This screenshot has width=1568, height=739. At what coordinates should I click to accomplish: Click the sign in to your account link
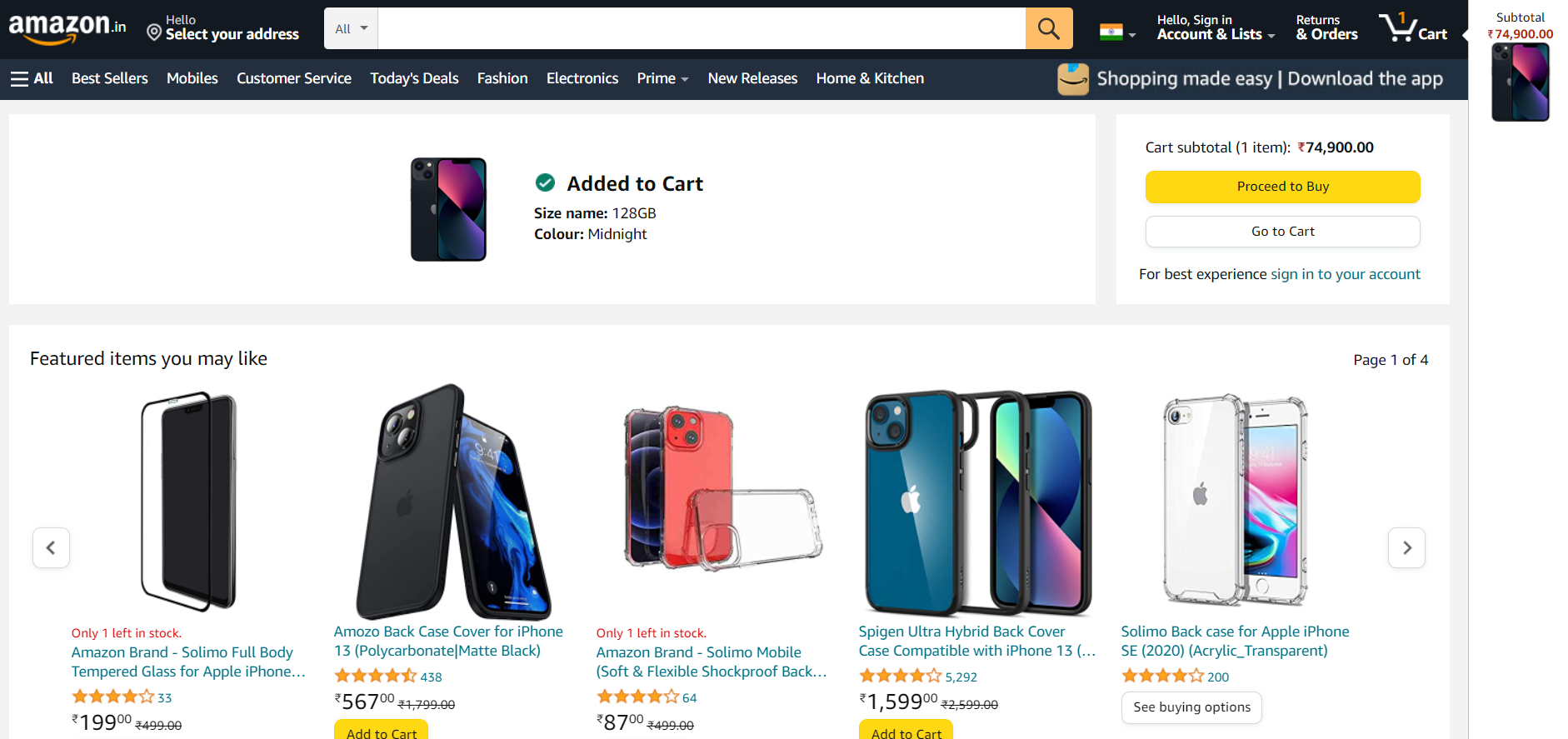click(1345, 273)
